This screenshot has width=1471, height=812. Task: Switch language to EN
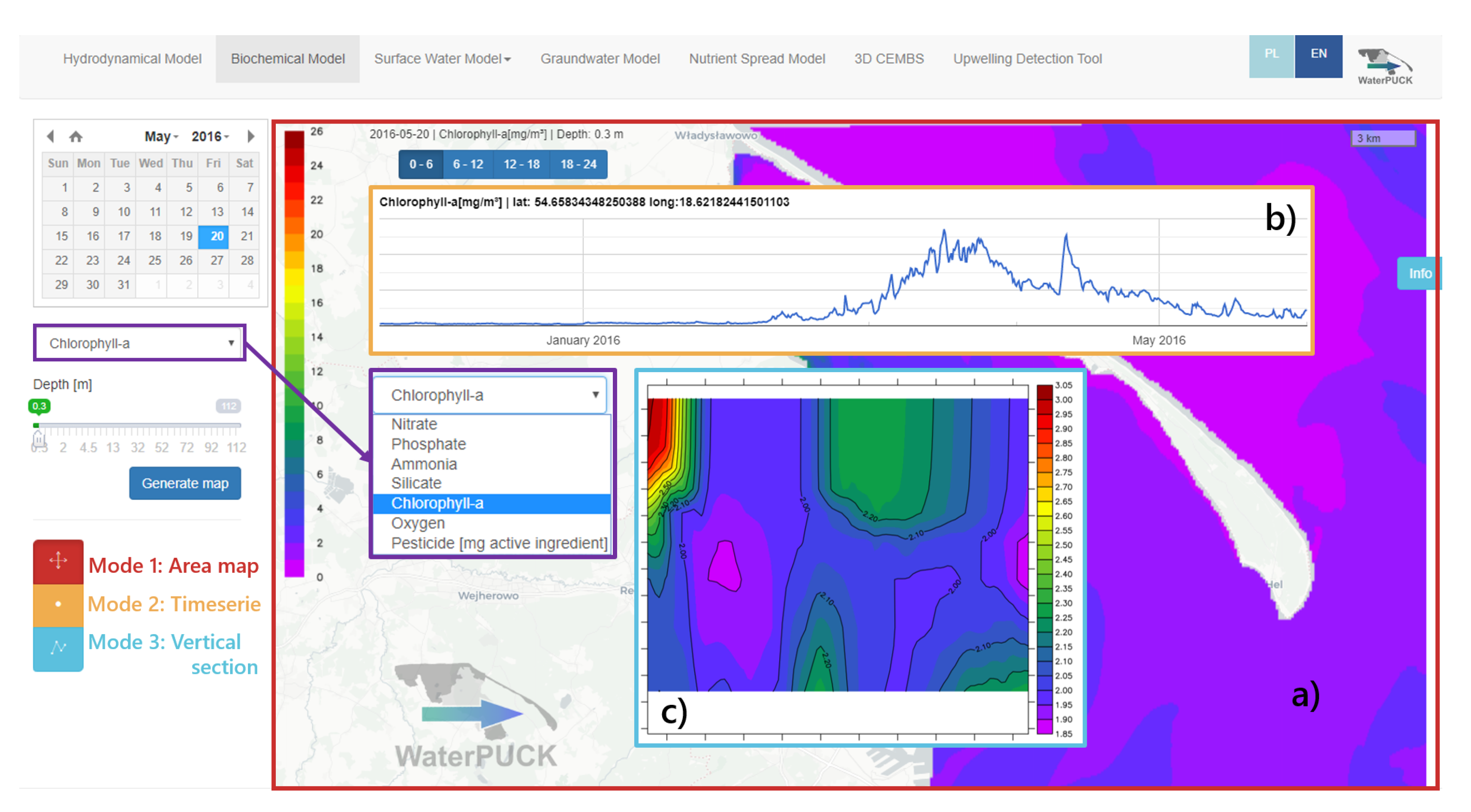pyautogui.click(x=1318, y=56)
